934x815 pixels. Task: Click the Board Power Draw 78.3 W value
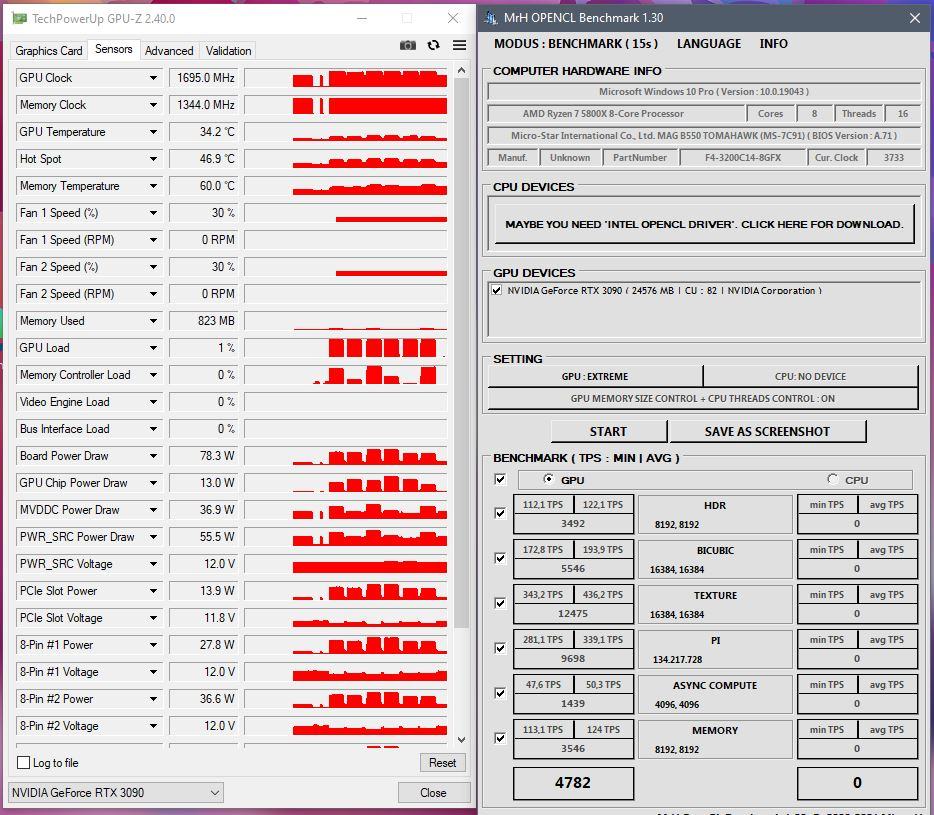204,456
